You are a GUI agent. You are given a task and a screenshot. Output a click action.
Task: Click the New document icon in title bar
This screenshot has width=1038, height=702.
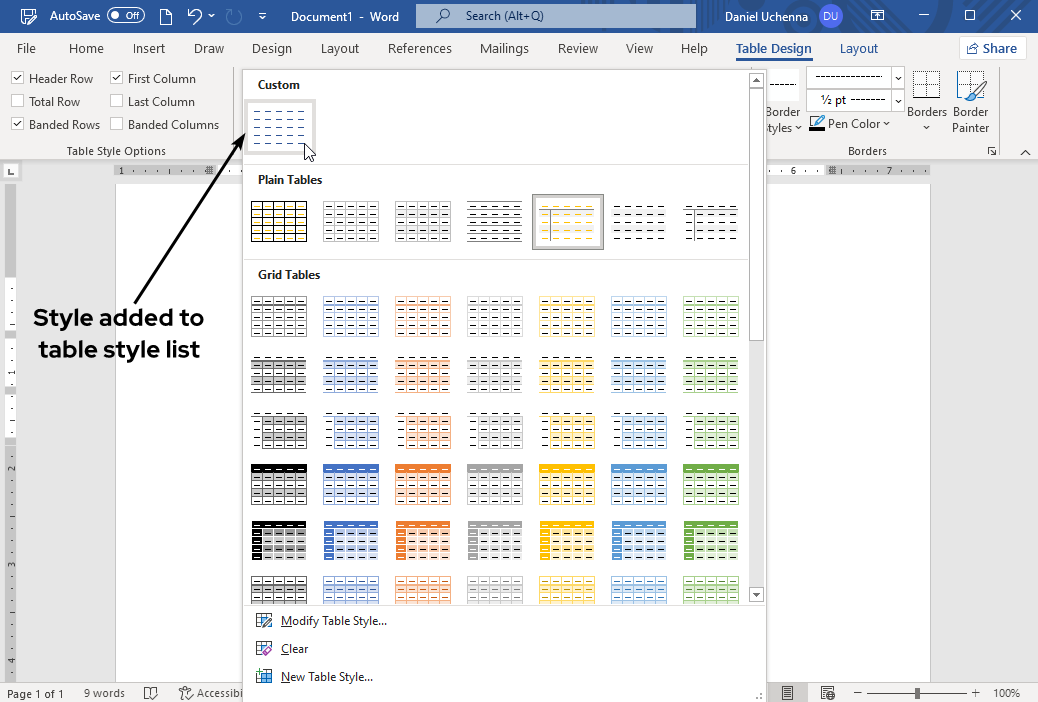pos(165,16)
